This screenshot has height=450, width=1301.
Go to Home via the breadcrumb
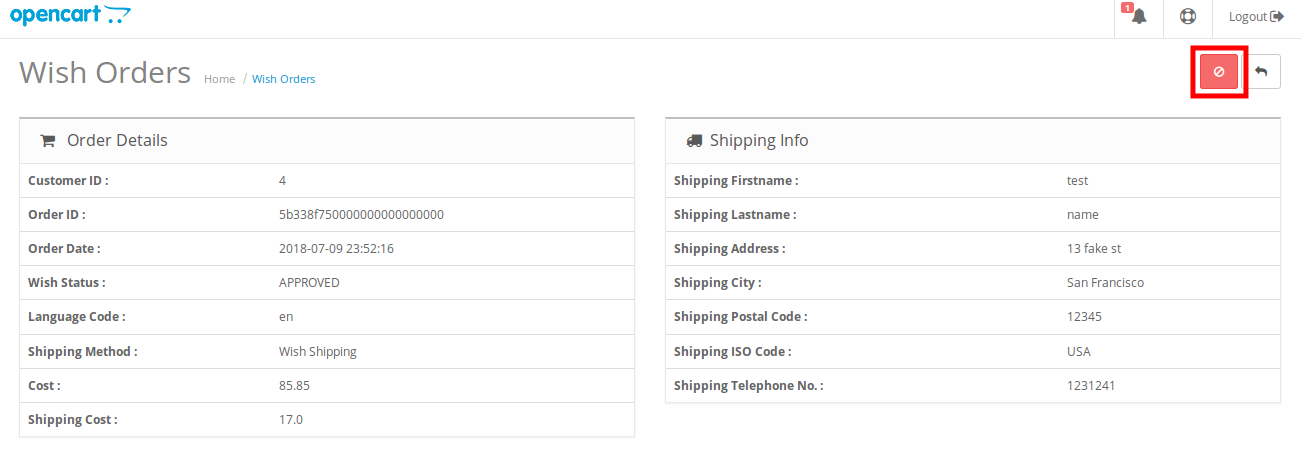[x=219, y=79]
